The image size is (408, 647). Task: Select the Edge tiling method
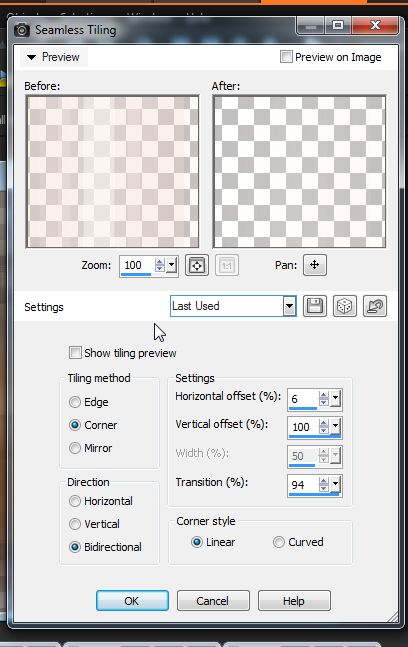75,402
